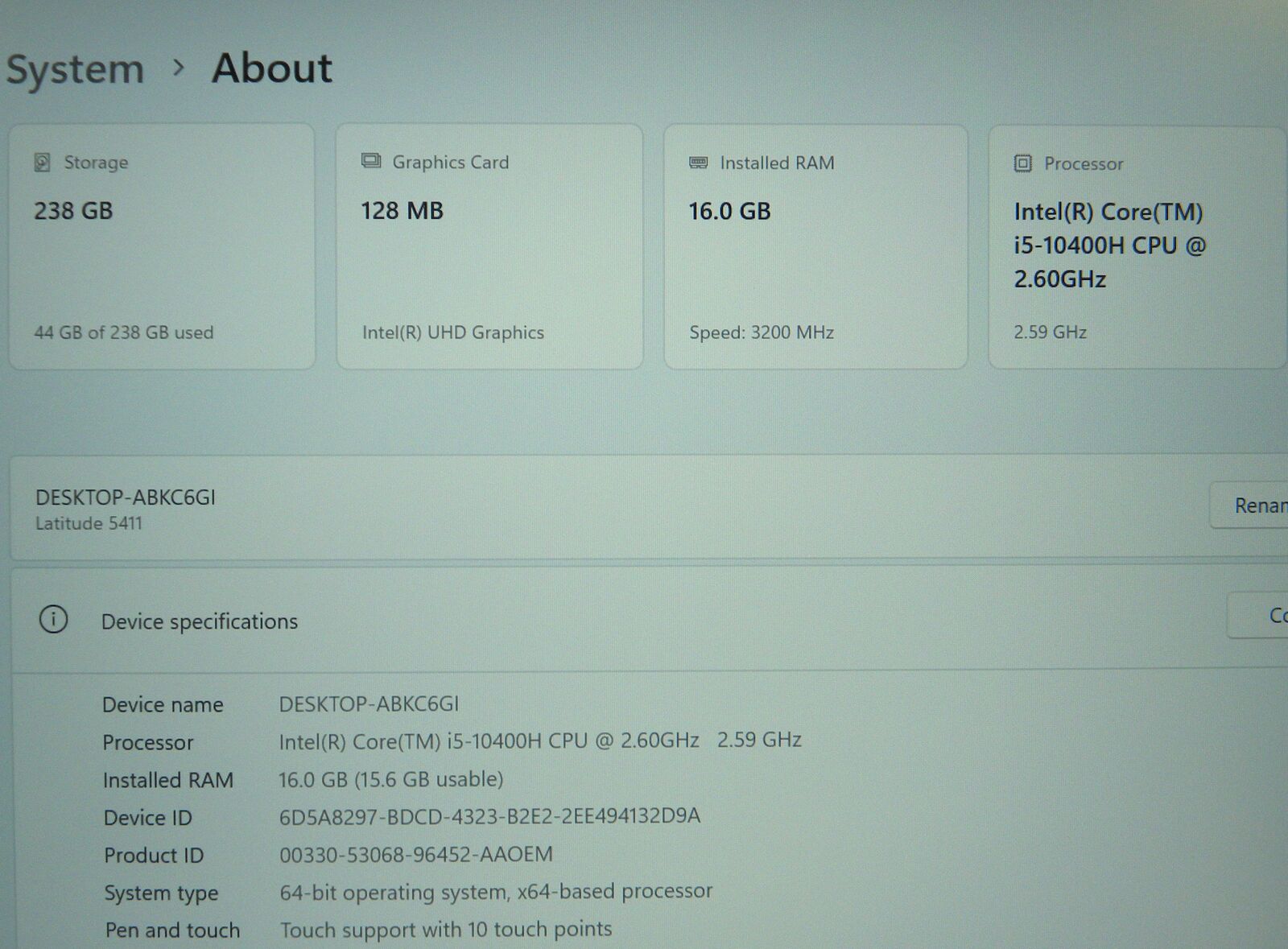Image resolution: width=1288 pixels, height=949 pixels.
Task: Click the Graphics Card monitor icon
Action: tap(371, 161)
